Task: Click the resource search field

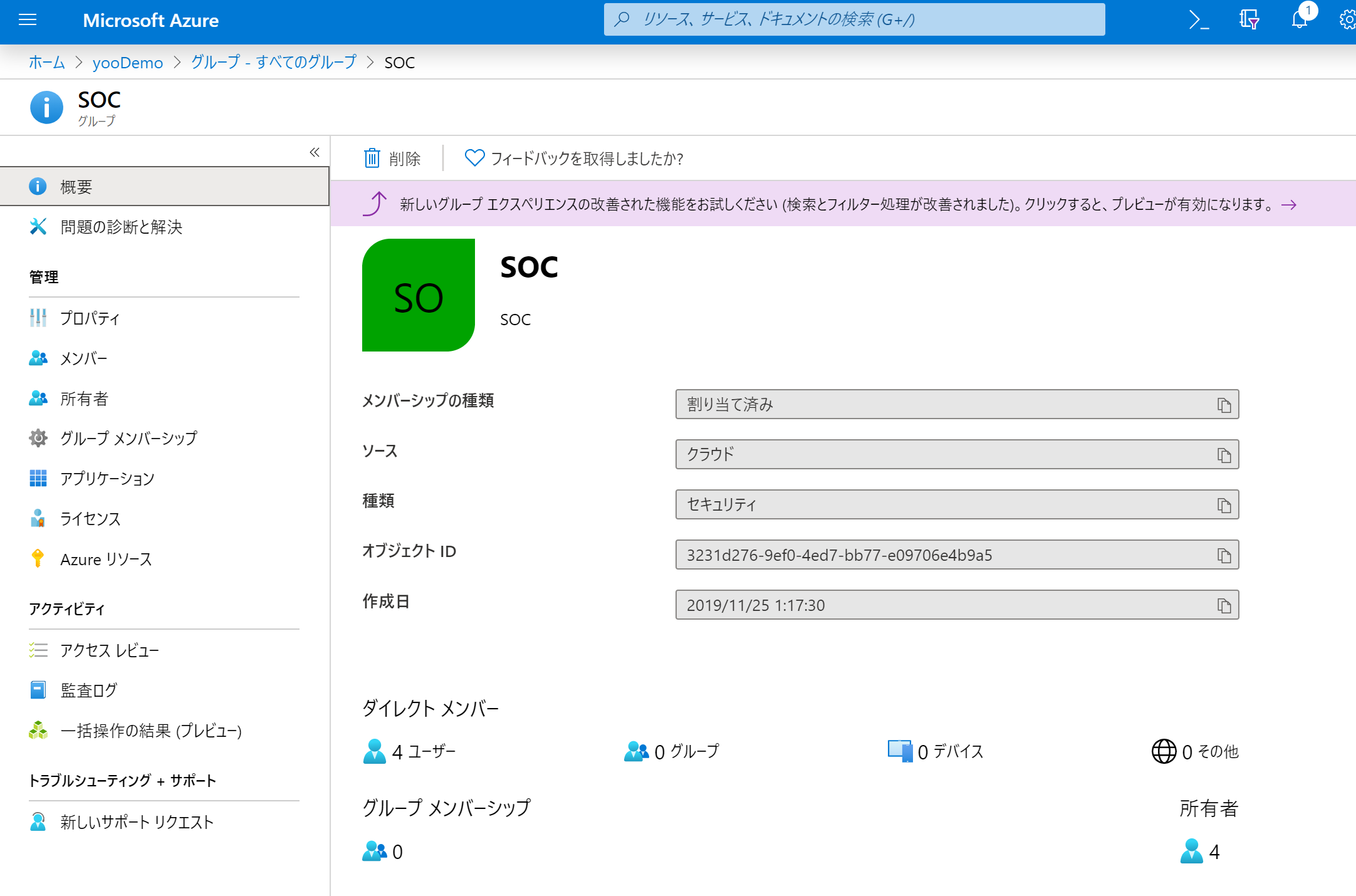Action: pyautogui.click(x=855, y=19)
